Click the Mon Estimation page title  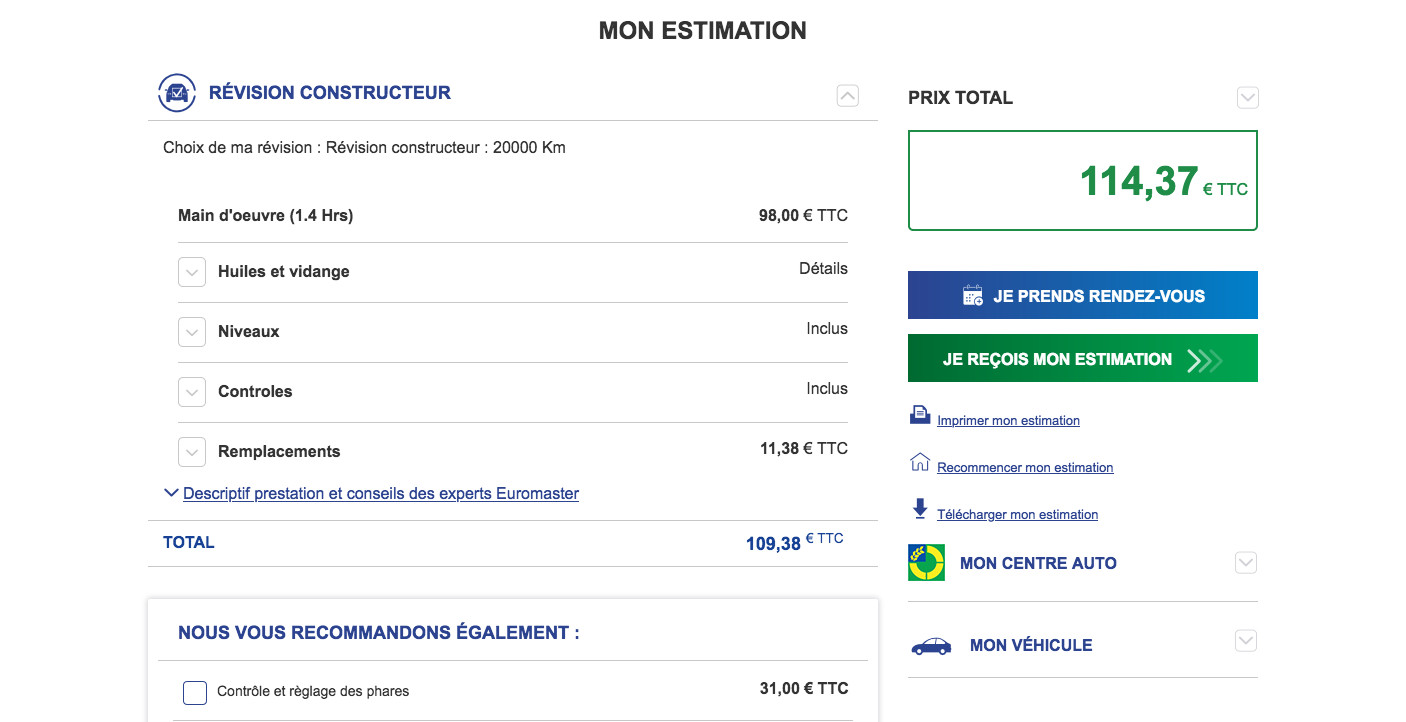click(703, 31)
